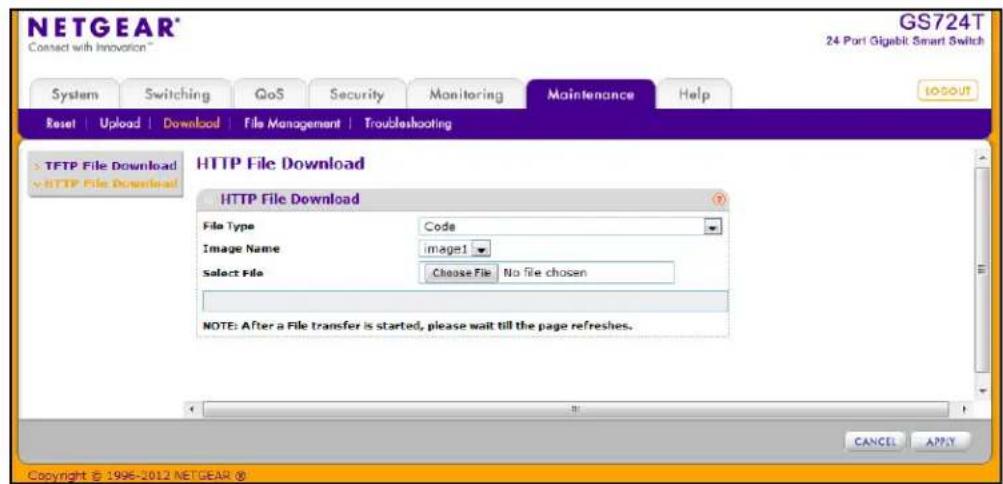Click the 'Select File' label
The width and height of the screenshot is (1003, 484).
tap(233, 273)
